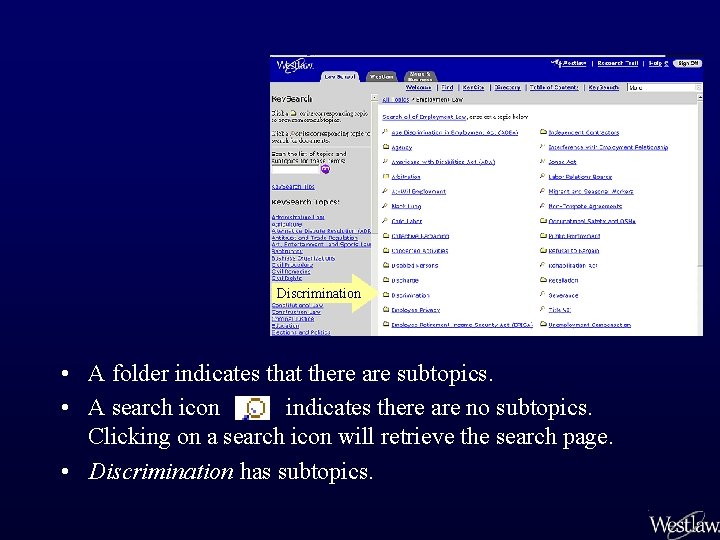720x540 pixels.
Task: Click the All Topics breadcrumb link
Action: 395,100
